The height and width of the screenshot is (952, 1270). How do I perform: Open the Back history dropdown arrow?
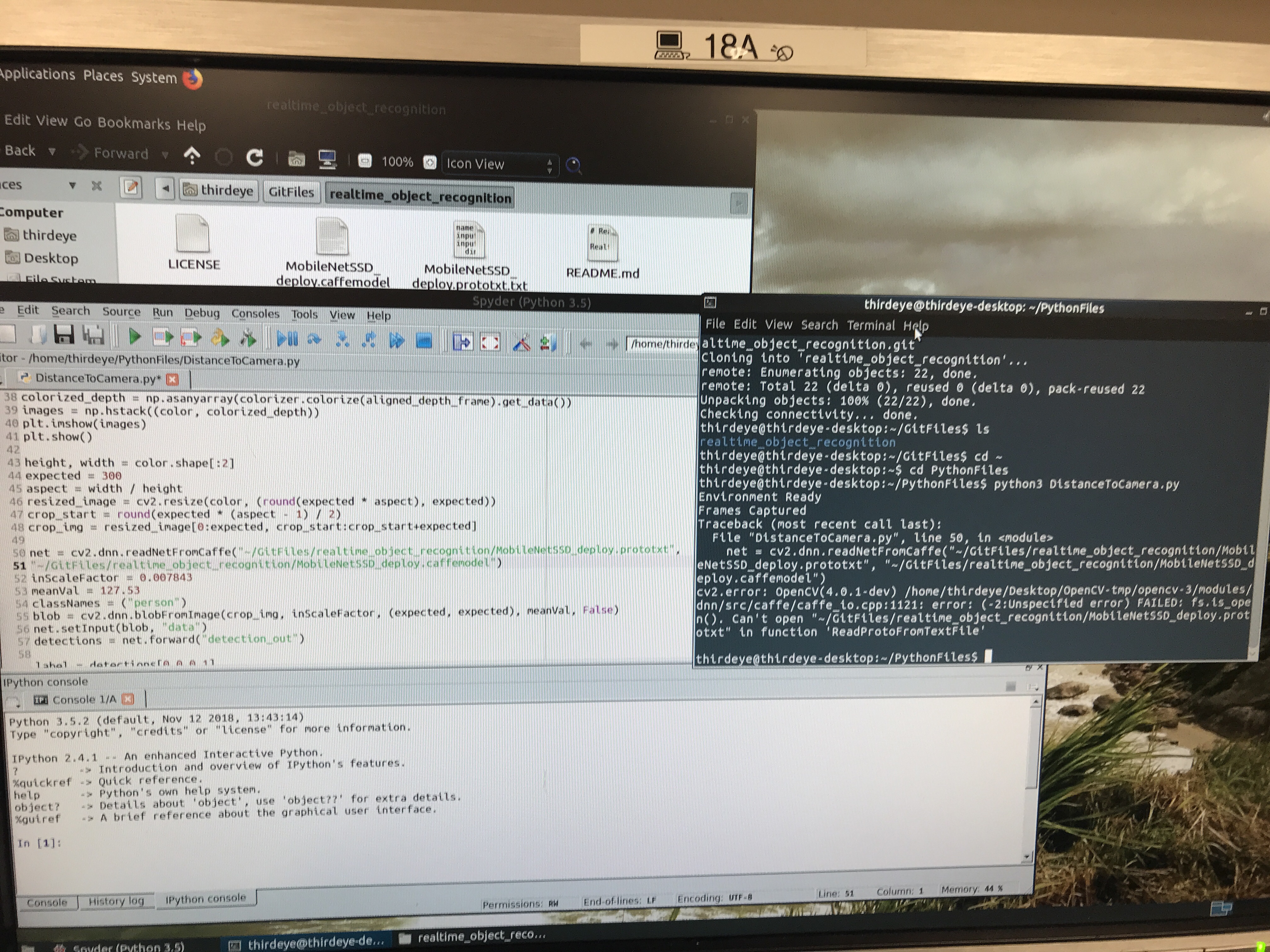[x=52, y=151]
